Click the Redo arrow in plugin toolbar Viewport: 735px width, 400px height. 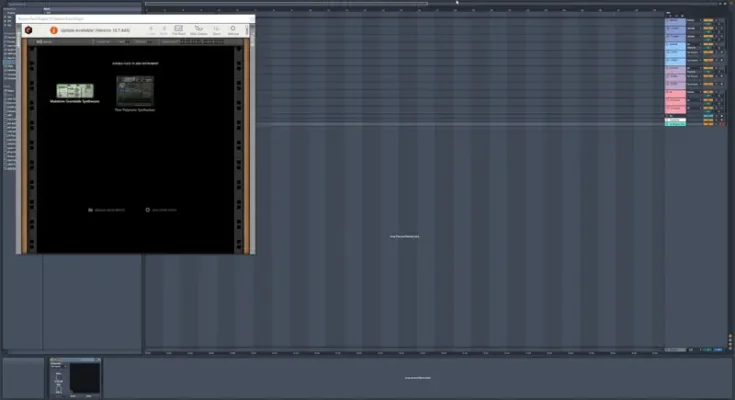click(x=163, y=30)
